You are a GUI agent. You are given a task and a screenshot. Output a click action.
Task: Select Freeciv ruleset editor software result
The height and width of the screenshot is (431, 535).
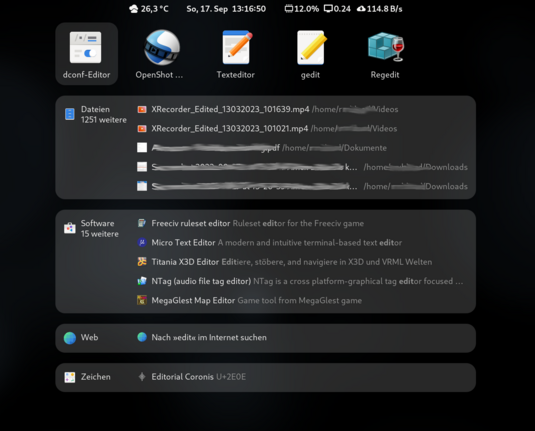coord(302,223)
